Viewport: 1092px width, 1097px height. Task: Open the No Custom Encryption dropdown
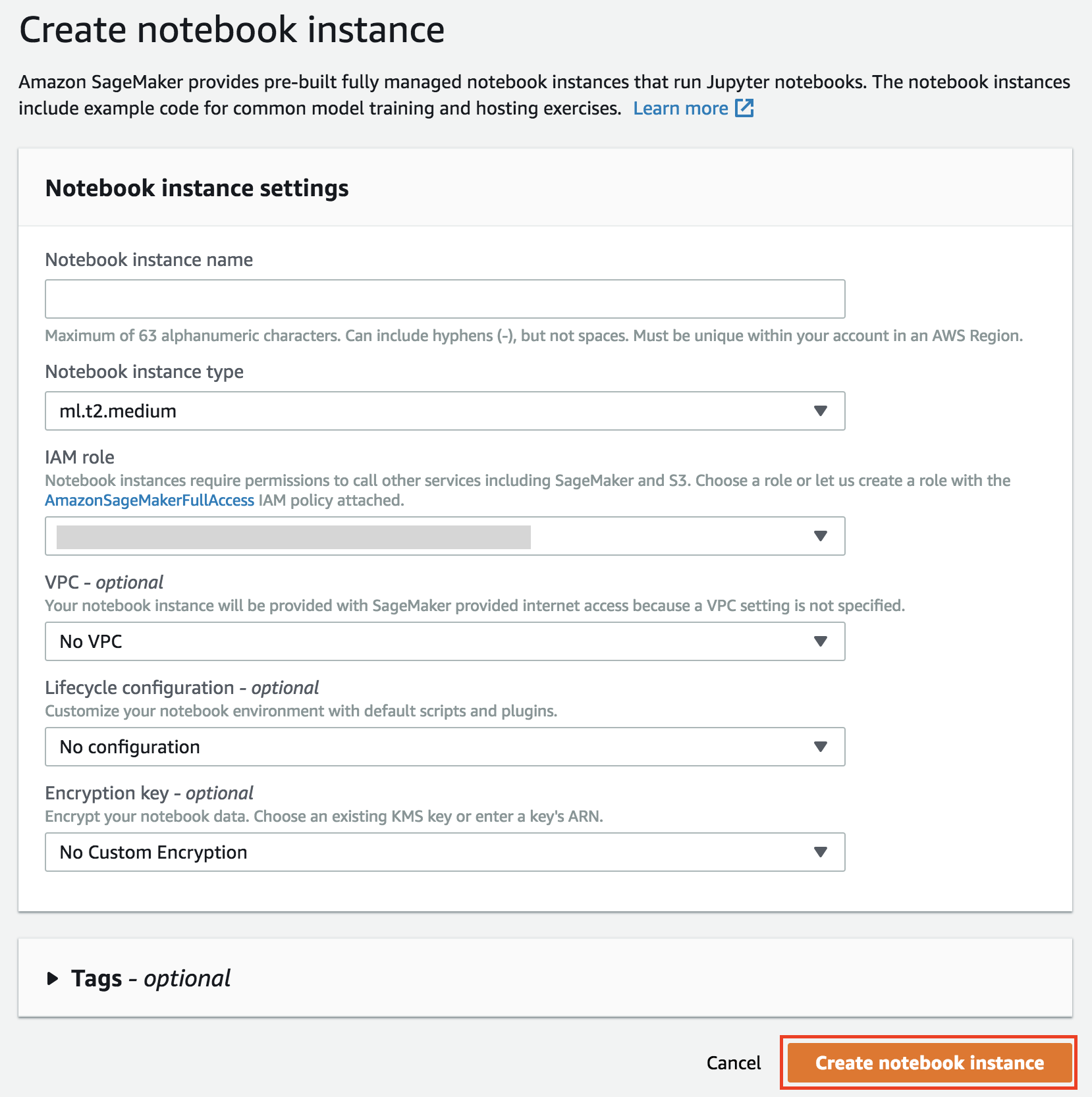point(445,852)
